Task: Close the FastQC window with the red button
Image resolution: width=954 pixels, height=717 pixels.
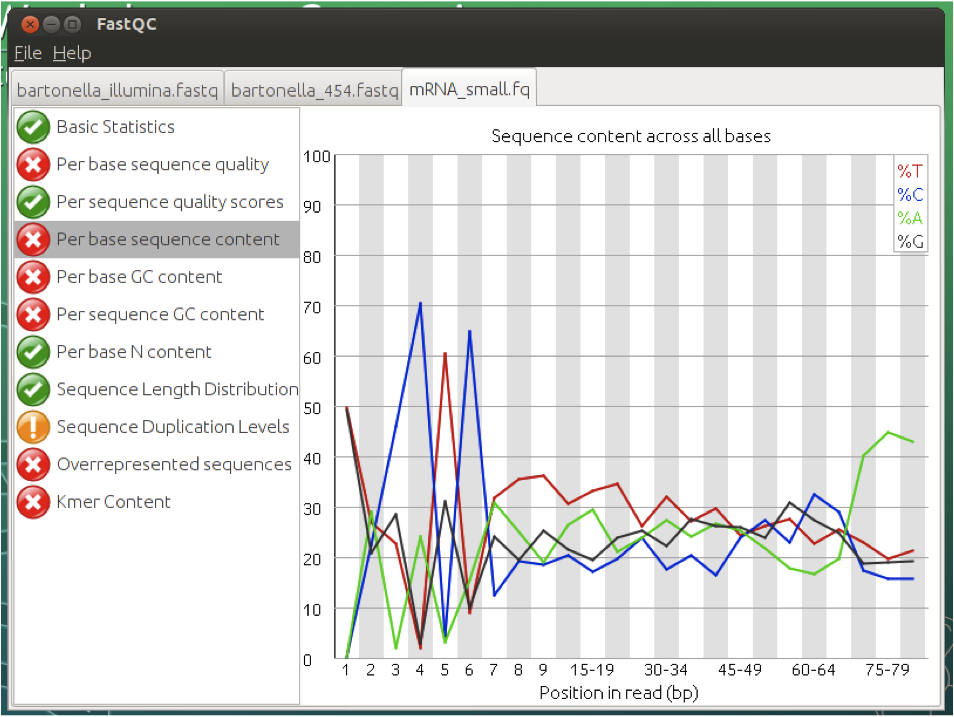Action: point(30,24)
